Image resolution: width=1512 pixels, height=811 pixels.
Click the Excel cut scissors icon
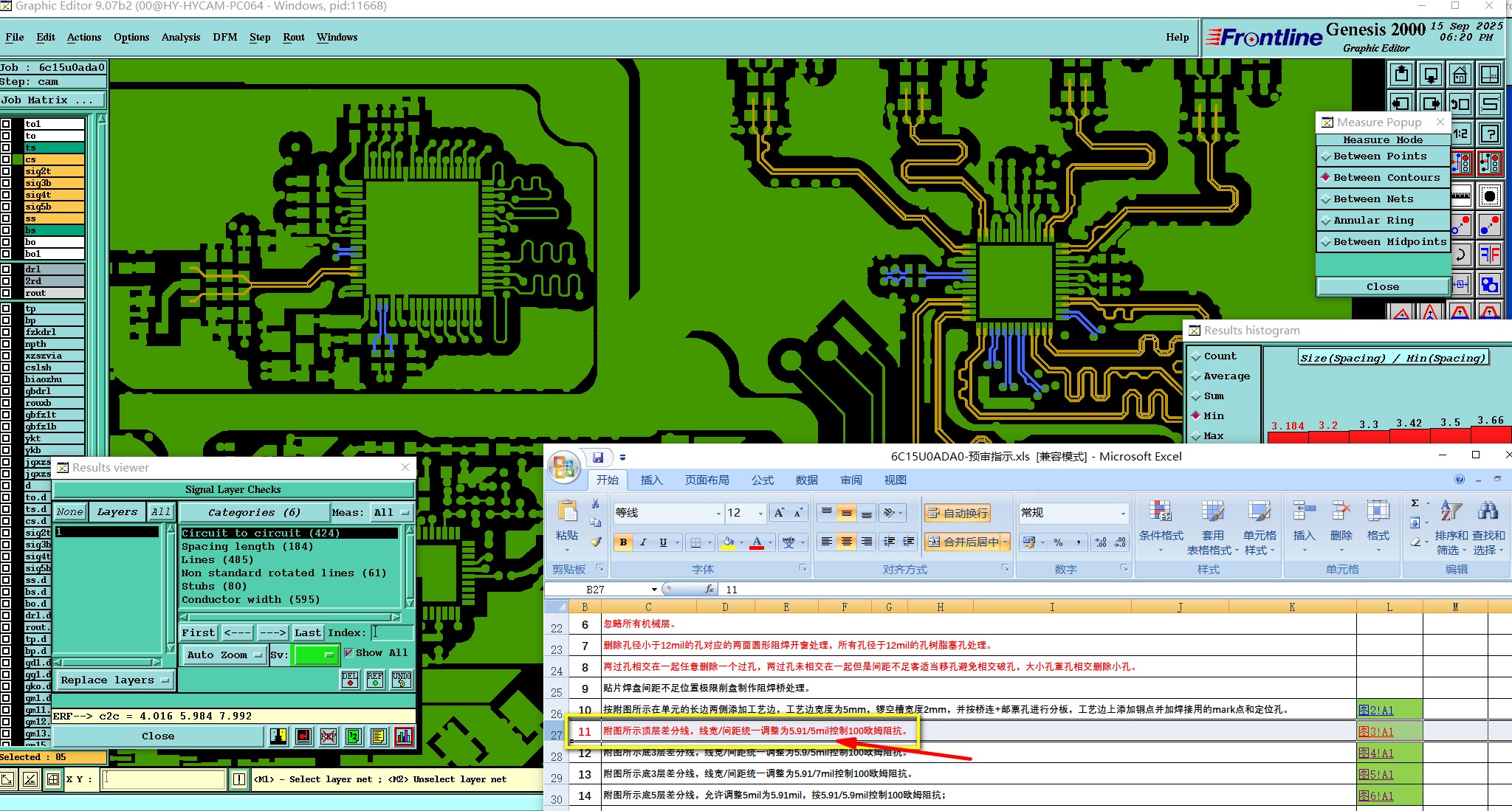click(596, 503)
